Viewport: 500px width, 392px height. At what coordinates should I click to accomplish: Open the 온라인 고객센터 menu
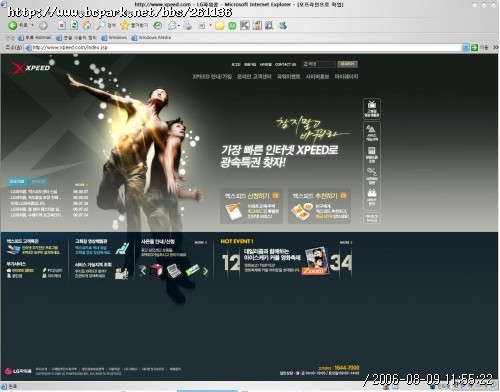point(254,77)
